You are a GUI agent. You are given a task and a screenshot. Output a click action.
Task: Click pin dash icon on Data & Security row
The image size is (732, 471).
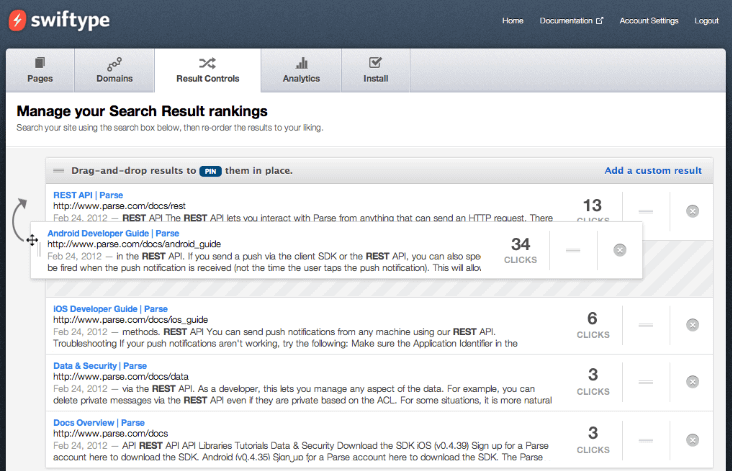click(x=646, y=382)
